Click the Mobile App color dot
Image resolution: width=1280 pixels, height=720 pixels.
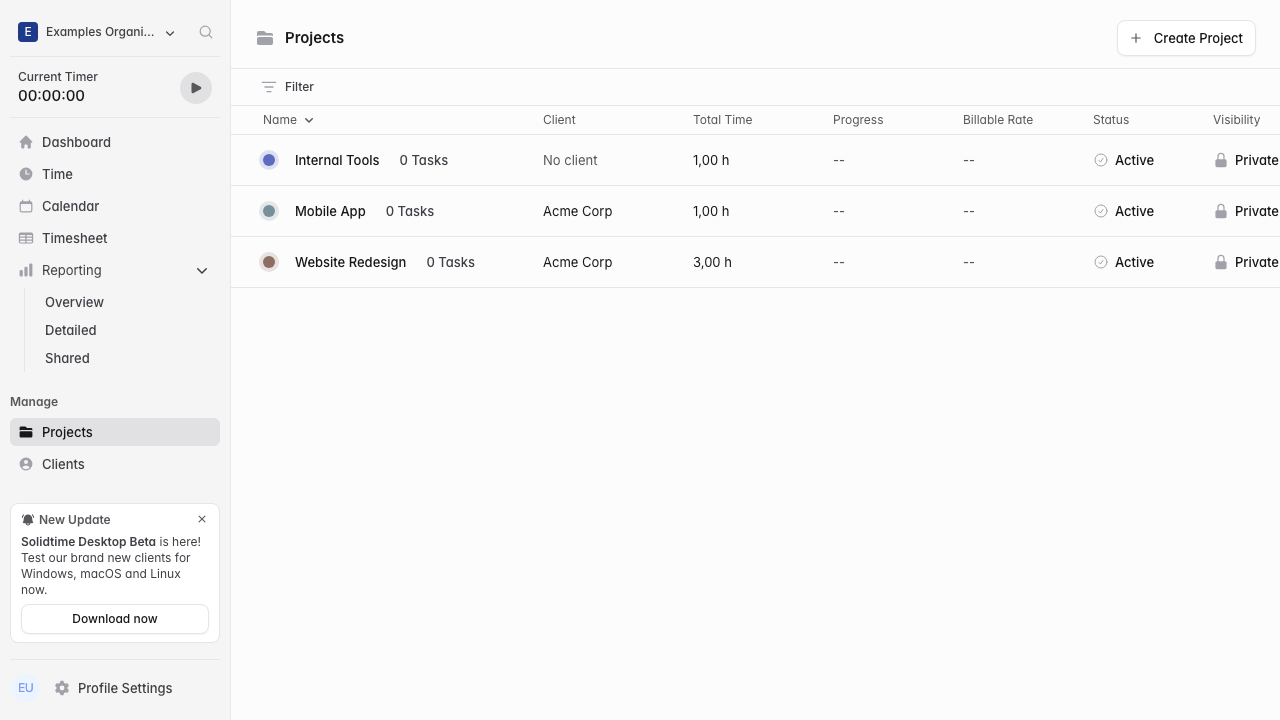coord(269,211)
